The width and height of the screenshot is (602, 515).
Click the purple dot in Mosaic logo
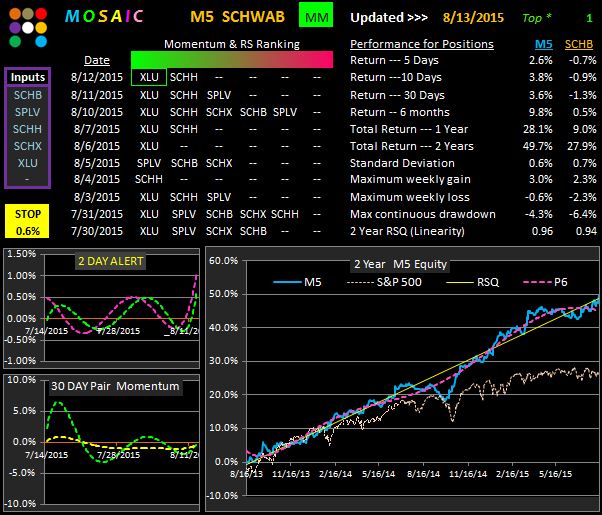click(15, 28)
